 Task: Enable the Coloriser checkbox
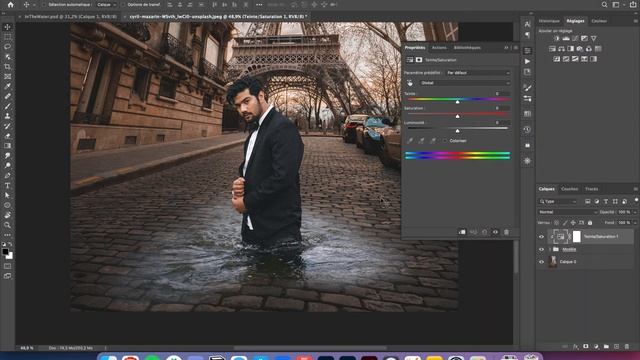point(445,141)
